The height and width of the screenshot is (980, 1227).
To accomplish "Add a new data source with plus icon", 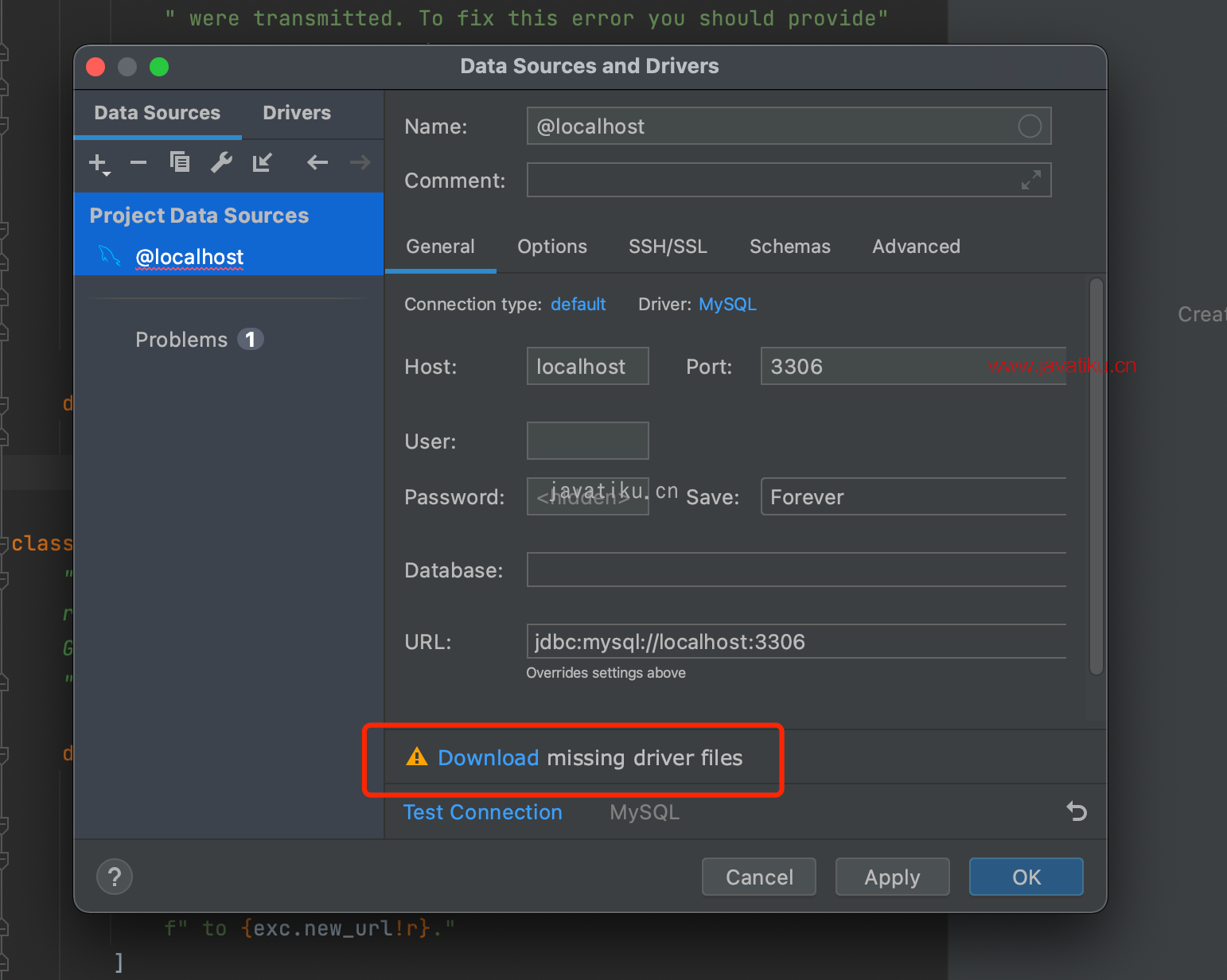I will (99, 163).
